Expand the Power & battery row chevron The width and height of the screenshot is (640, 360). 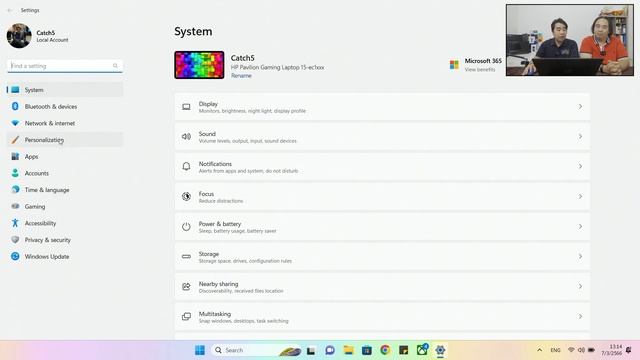click(580, 227)
